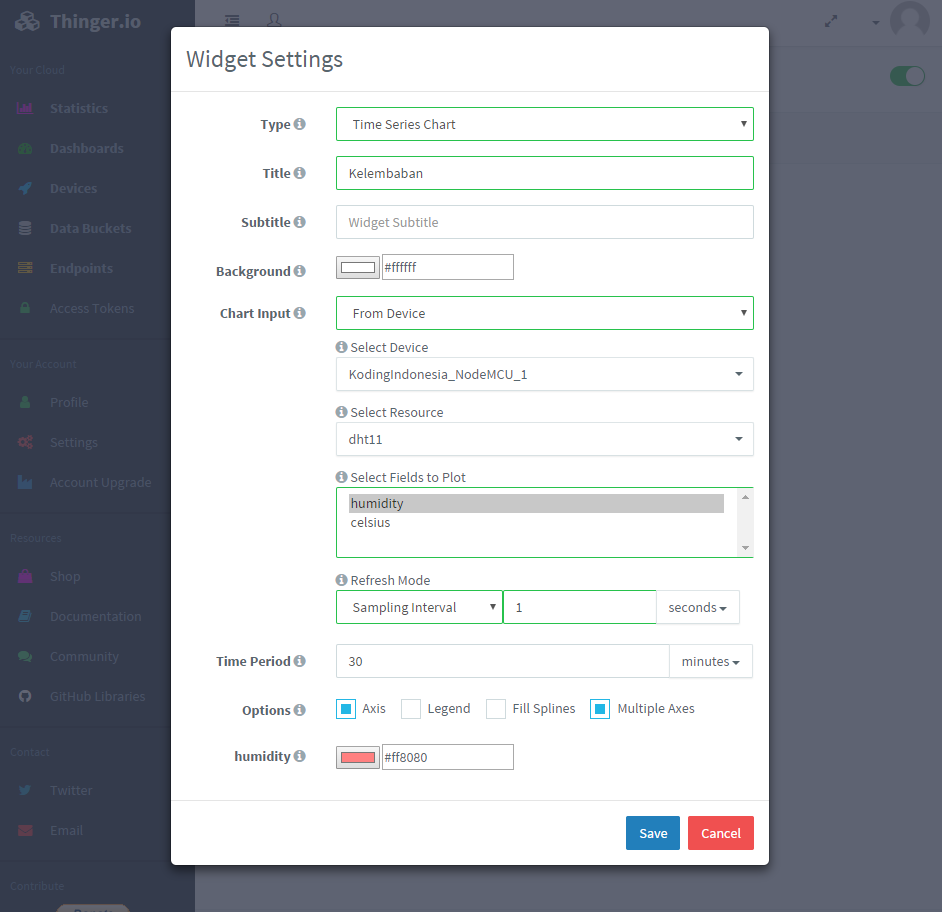Click the Options info icon

tap(299, 710)
